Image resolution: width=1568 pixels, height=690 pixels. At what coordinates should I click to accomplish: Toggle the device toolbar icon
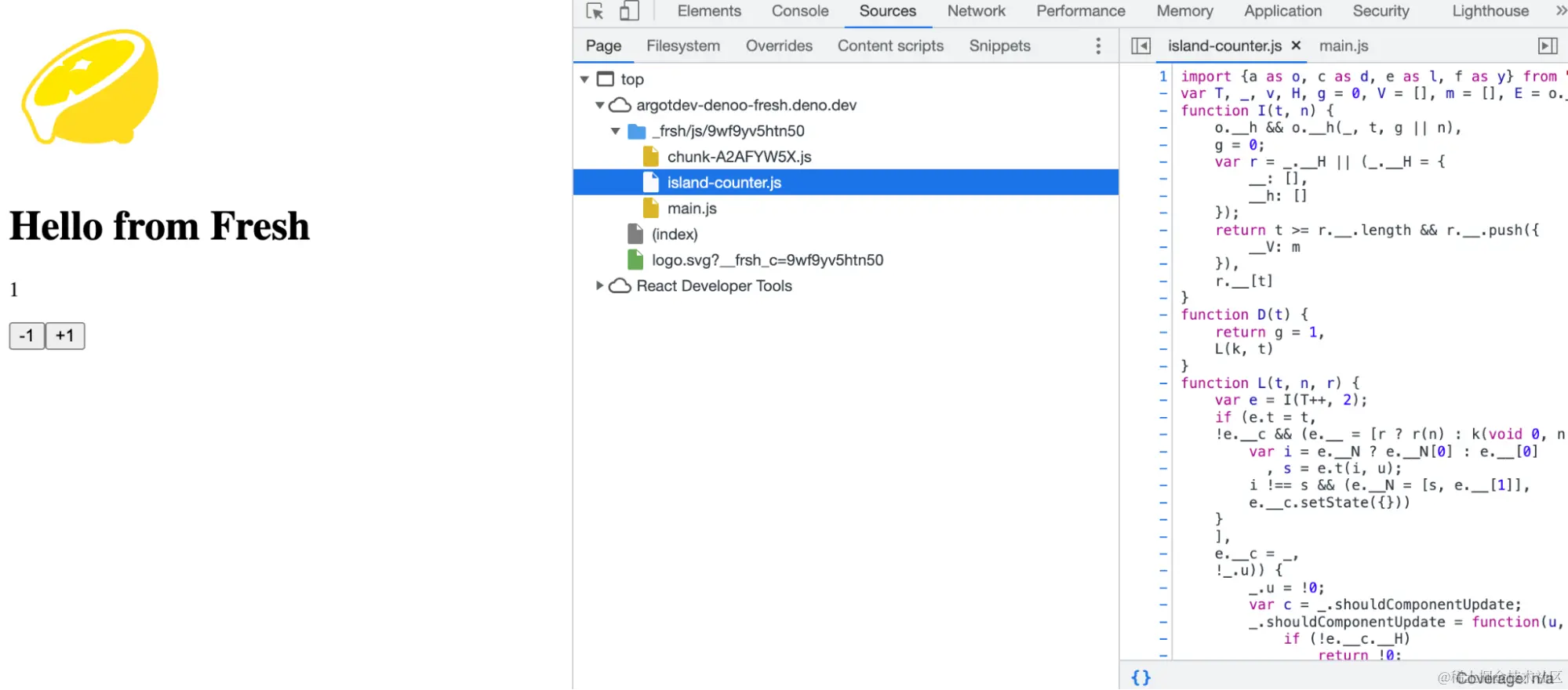(x=629, y=11)
